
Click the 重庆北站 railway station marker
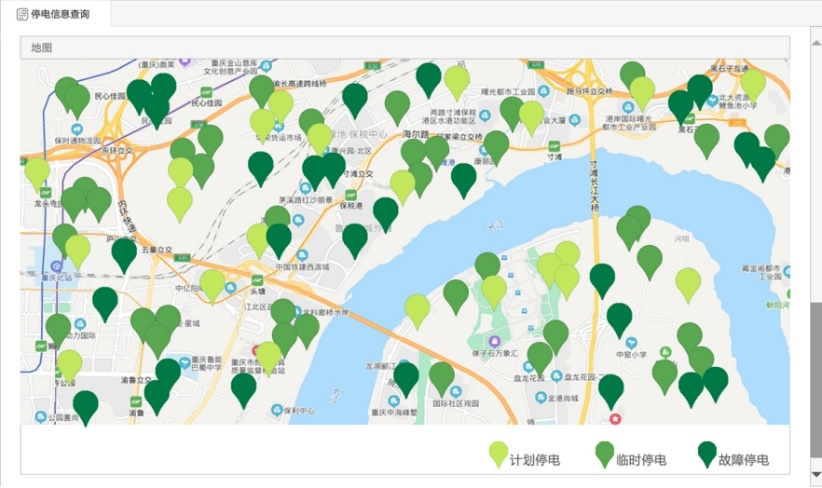(58, 266)
